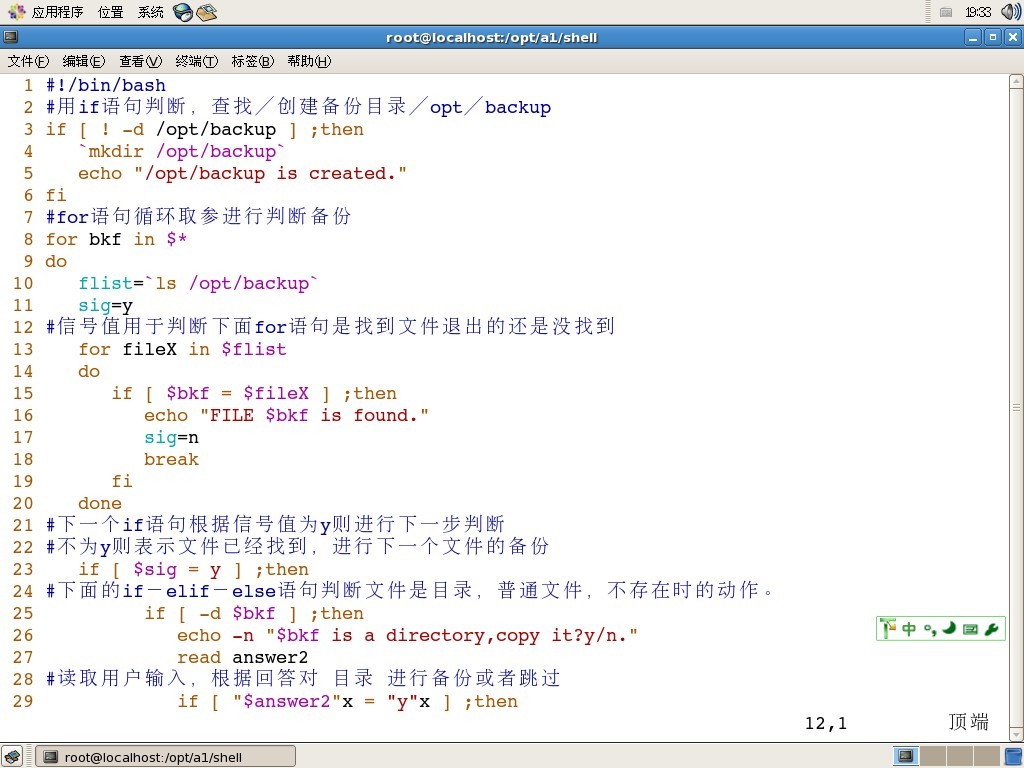Close the terminal window

pos(1012,37)
